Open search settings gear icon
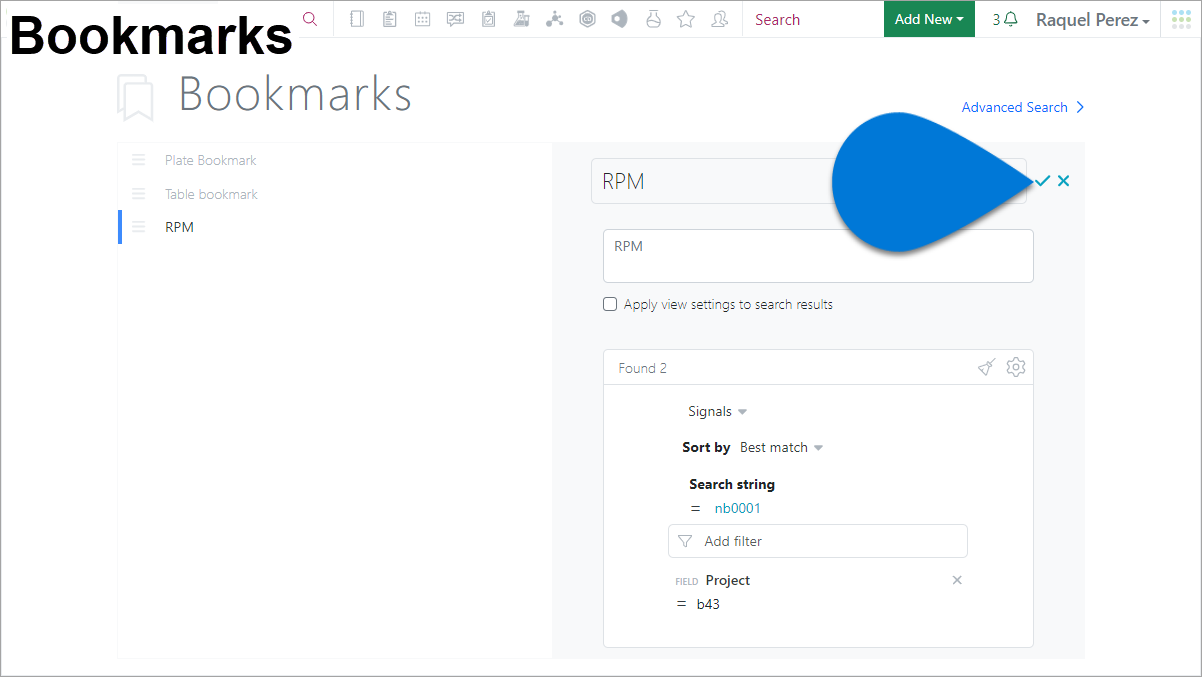 (x=1016, y=367)
